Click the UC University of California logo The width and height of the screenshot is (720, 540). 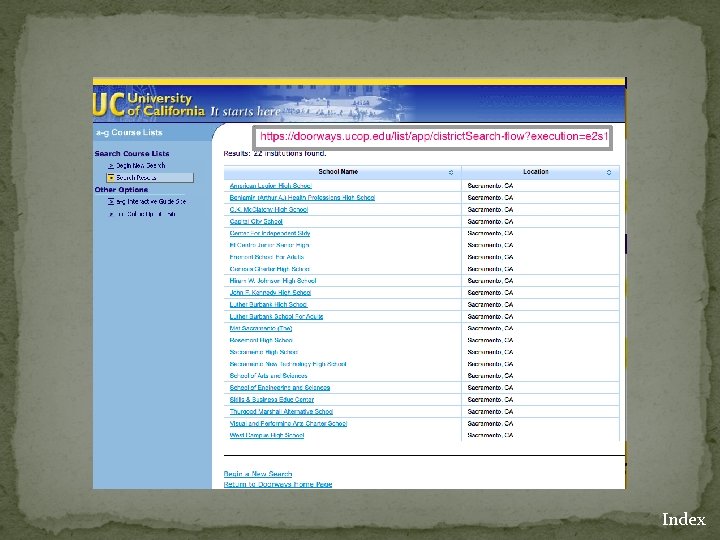click(x=149, y=104)
